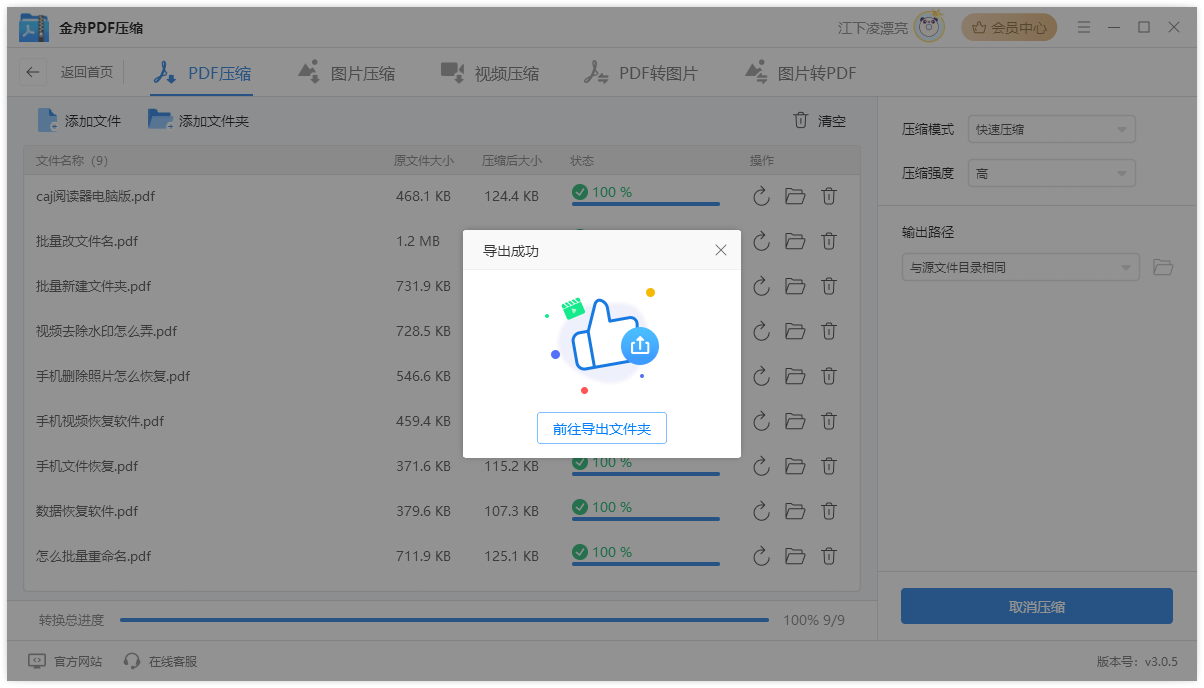Open the 输出路径 dropdown
Screen dimensions: 1204x688
(1020, 268)
